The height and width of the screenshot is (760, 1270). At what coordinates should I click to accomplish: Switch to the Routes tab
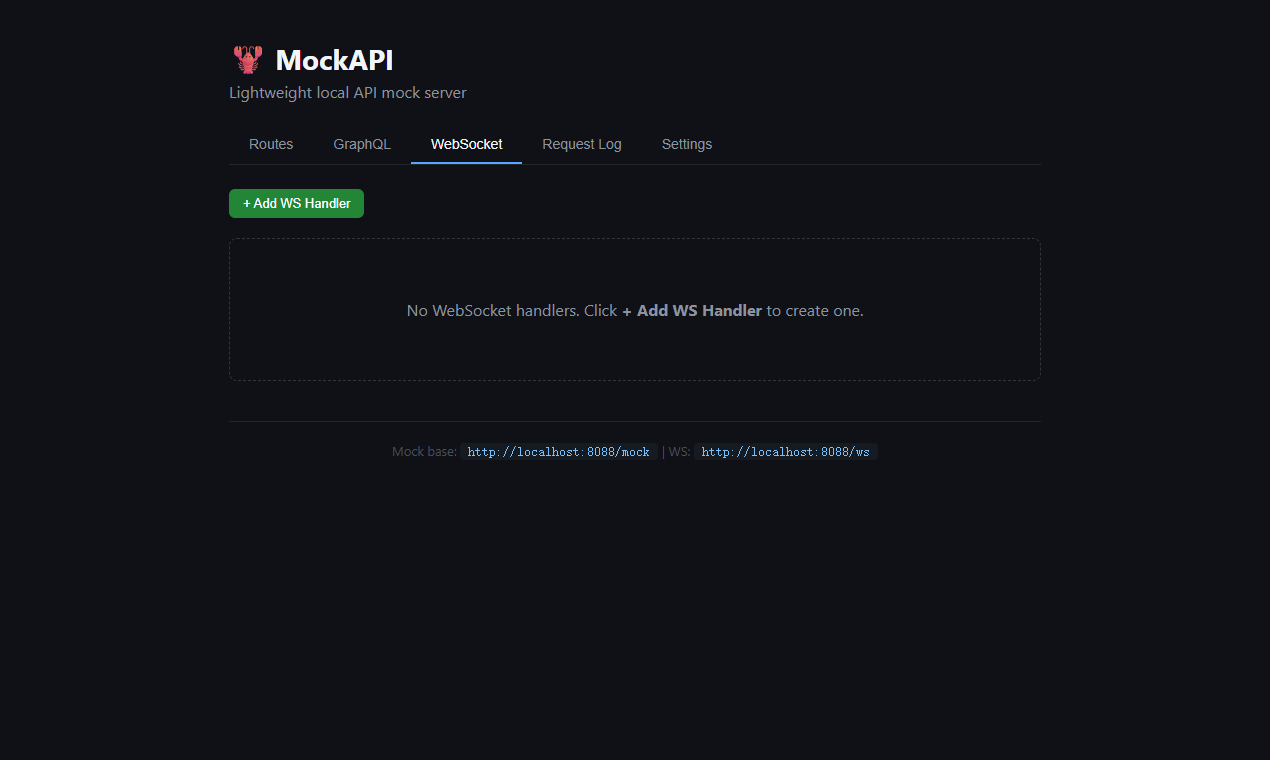point(270,144)
